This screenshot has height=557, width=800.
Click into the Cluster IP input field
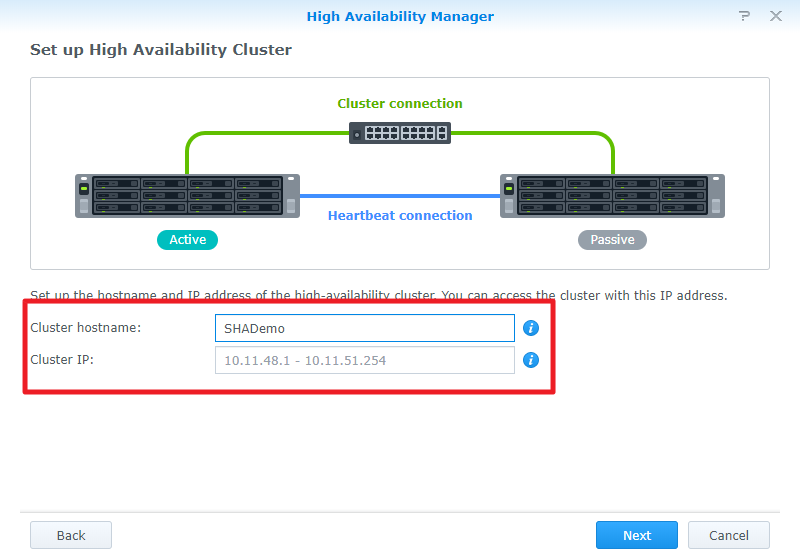pos(364,360)
